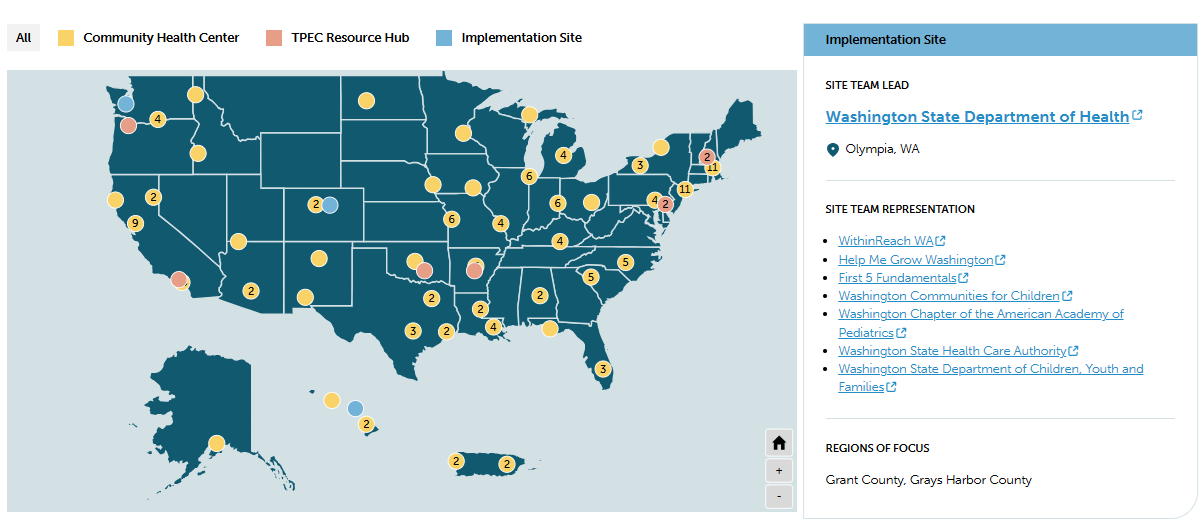1203x522 pixels.
Task: Open the cluster of 4 in Michigan
Action: 564,155
